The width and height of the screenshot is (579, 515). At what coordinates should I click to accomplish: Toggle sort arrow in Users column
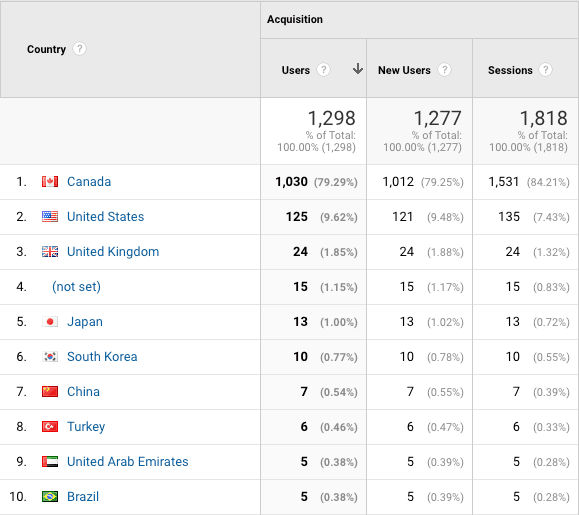(357, 69)
